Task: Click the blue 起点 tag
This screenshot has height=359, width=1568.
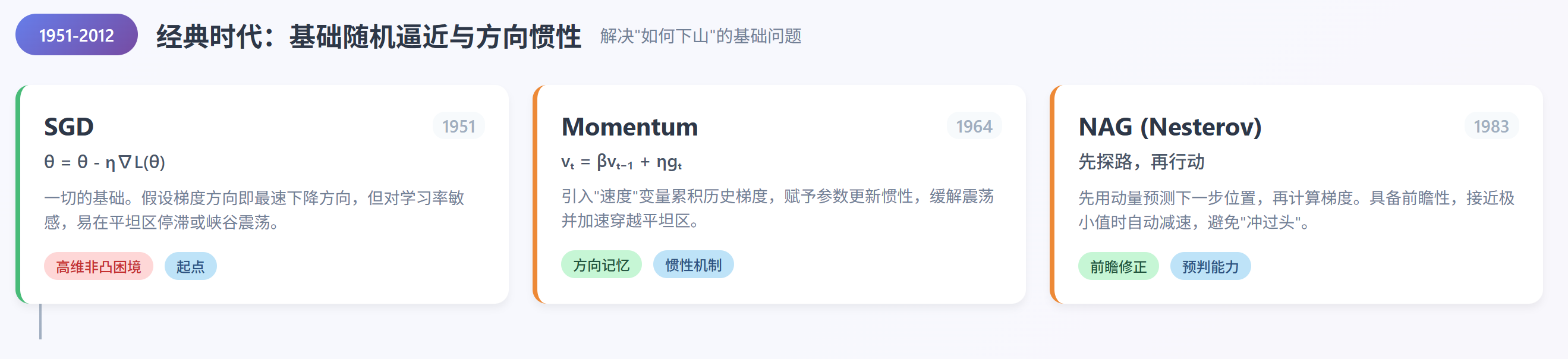Action: [190, 266]
